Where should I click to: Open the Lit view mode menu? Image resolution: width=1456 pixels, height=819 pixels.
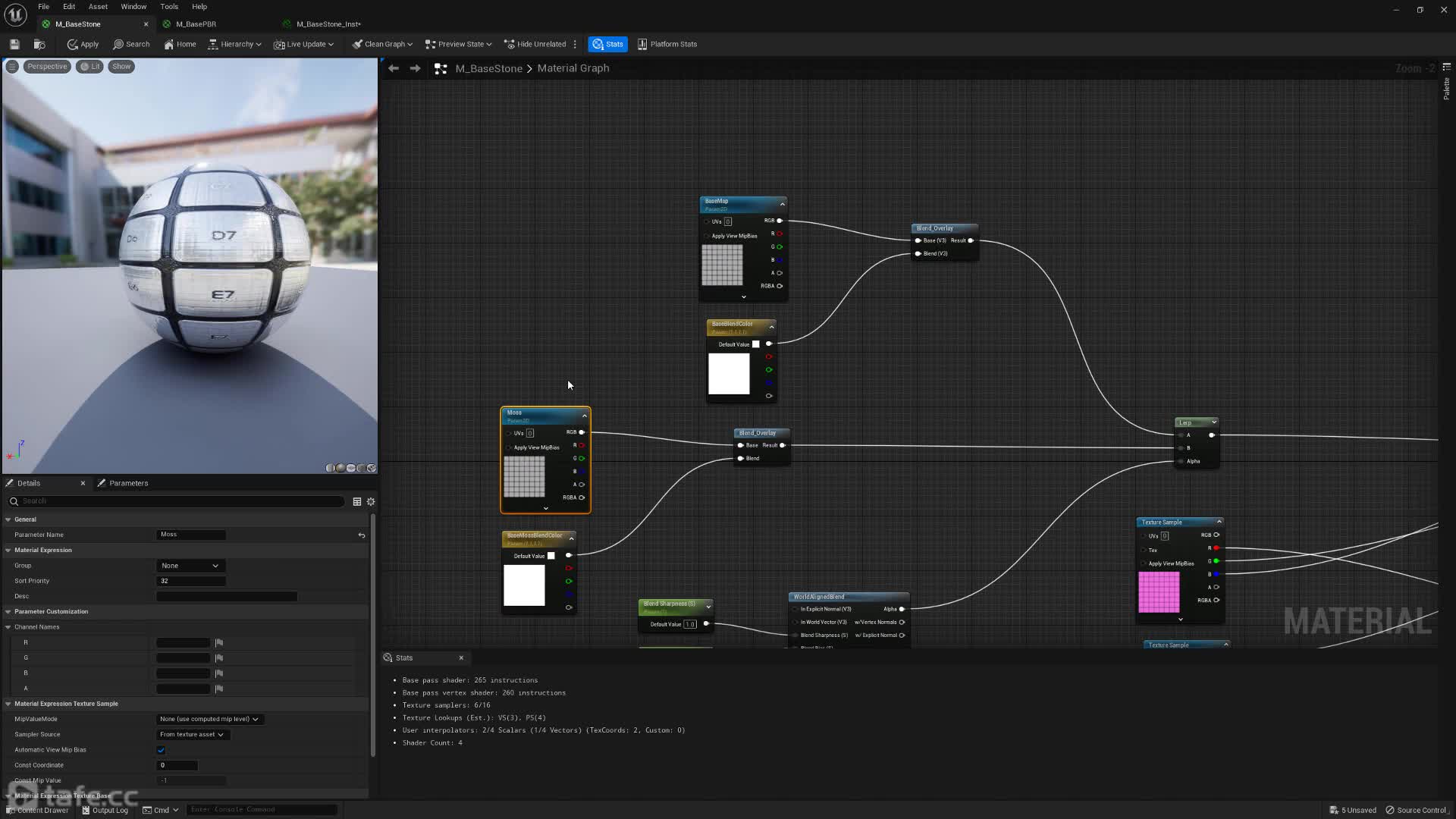click(89, 67)
